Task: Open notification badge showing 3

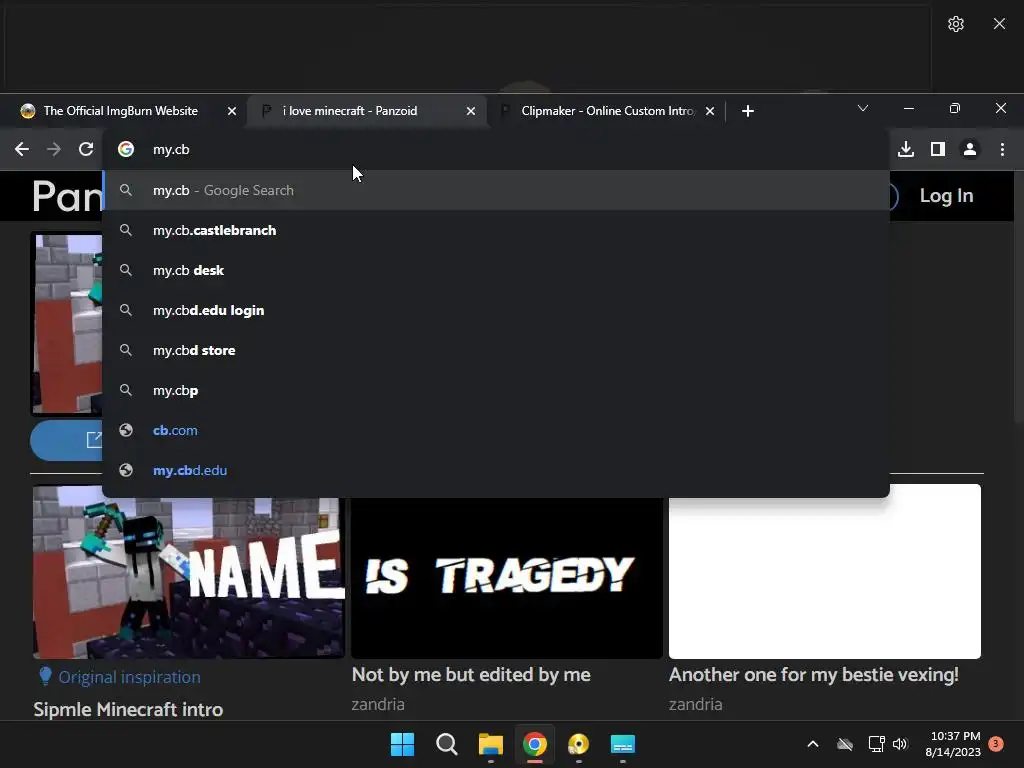Action: (x=996, y=744)
